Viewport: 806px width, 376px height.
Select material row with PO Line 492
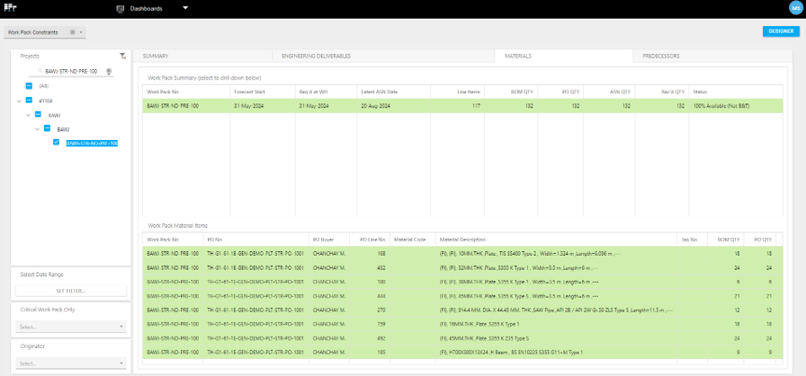click(463, 338)
